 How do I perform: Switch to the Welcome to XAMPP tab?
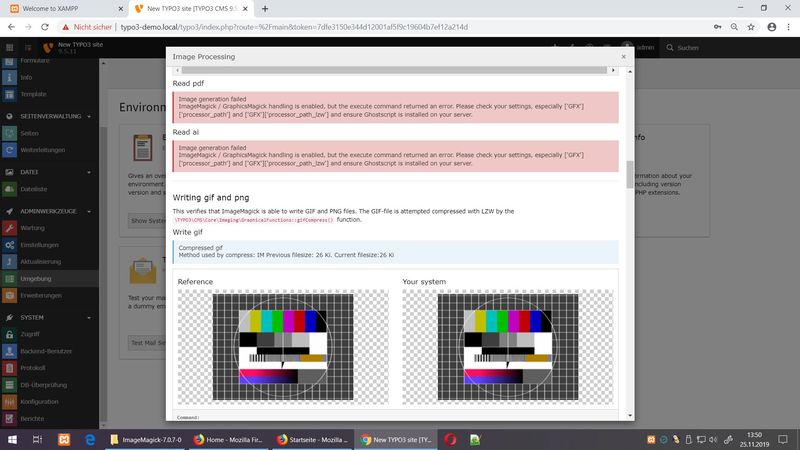[x=66, y=9]
